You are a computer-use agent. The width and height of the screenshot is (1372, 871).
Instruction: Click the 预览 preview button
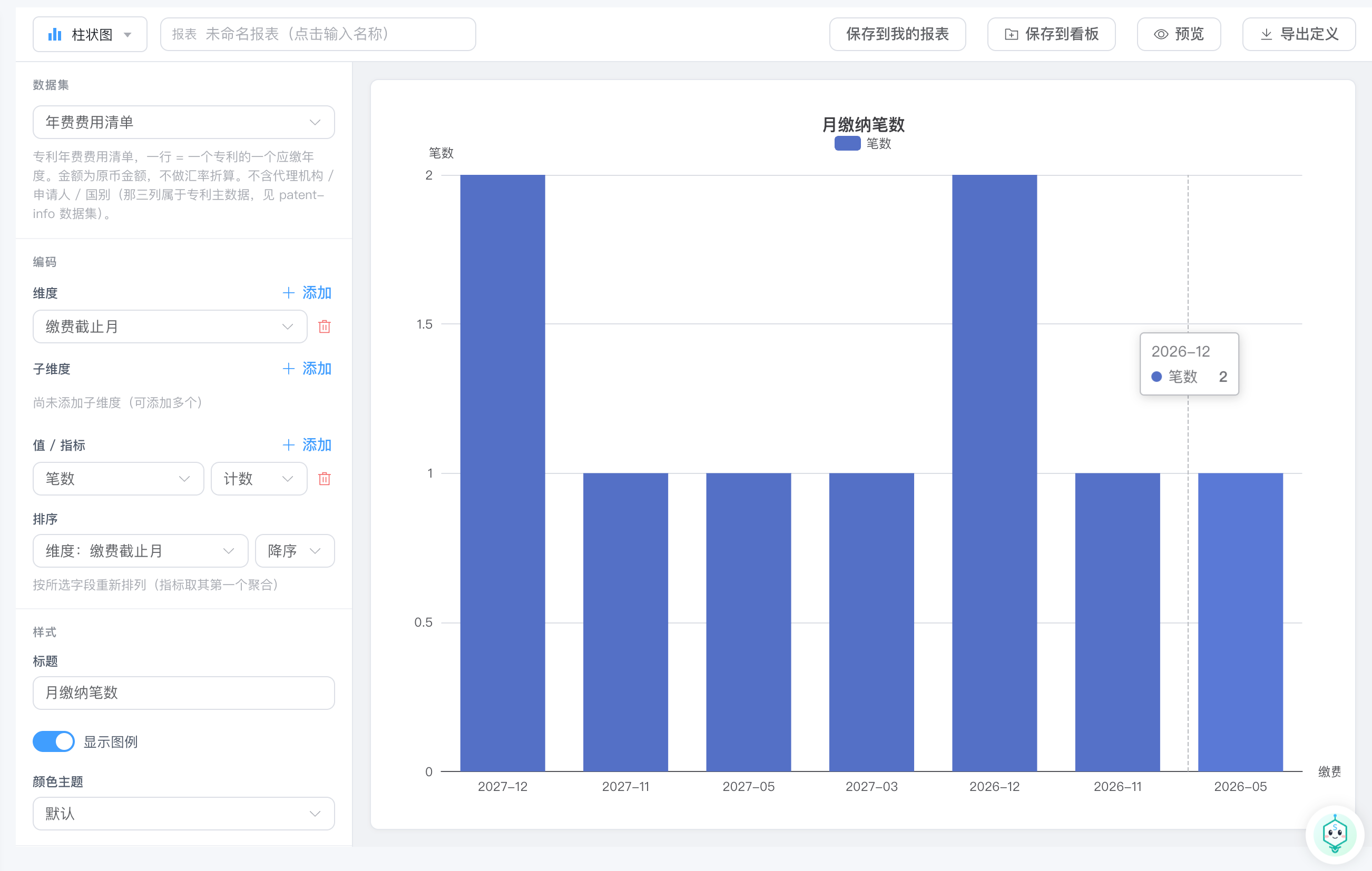point(1179,34)
